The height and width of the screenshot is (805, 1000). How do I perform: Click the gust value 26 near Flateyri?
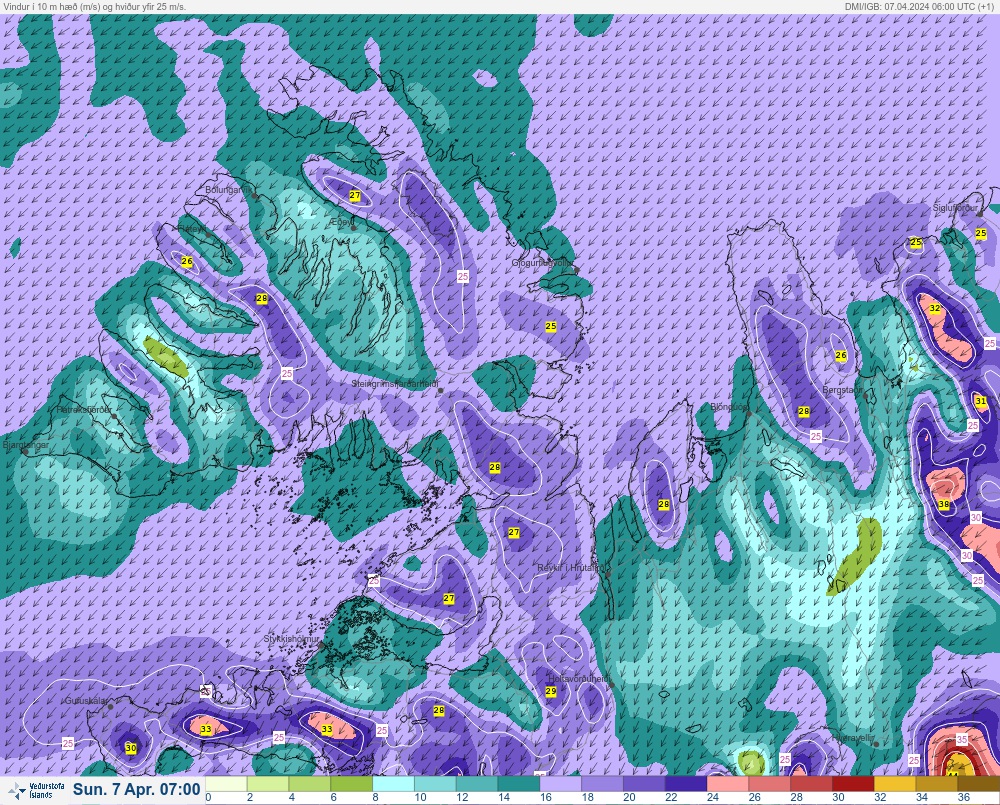187,261
